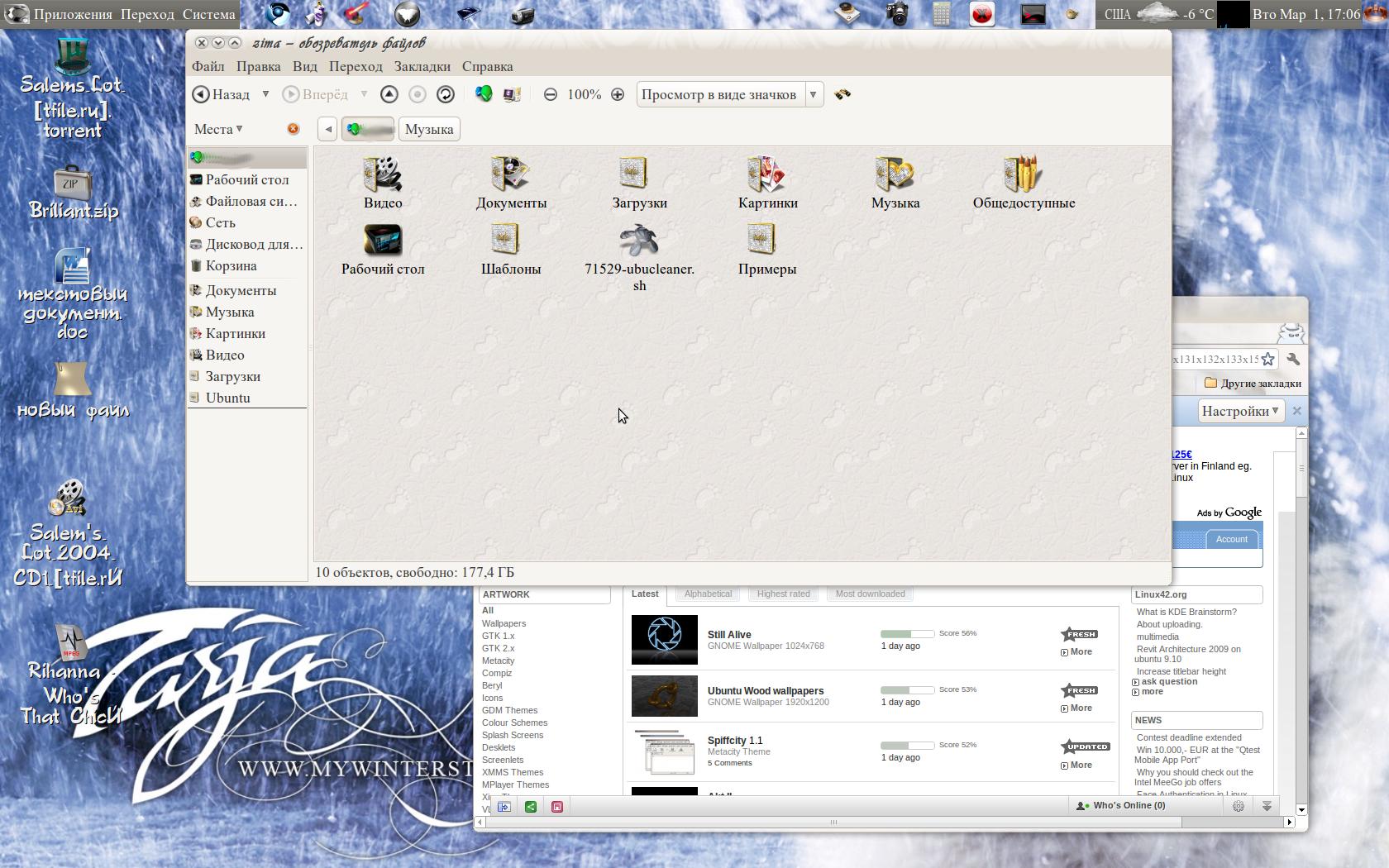Launch the camcorder icon in the top panel

pyautogui.click(x=523, y=14)
